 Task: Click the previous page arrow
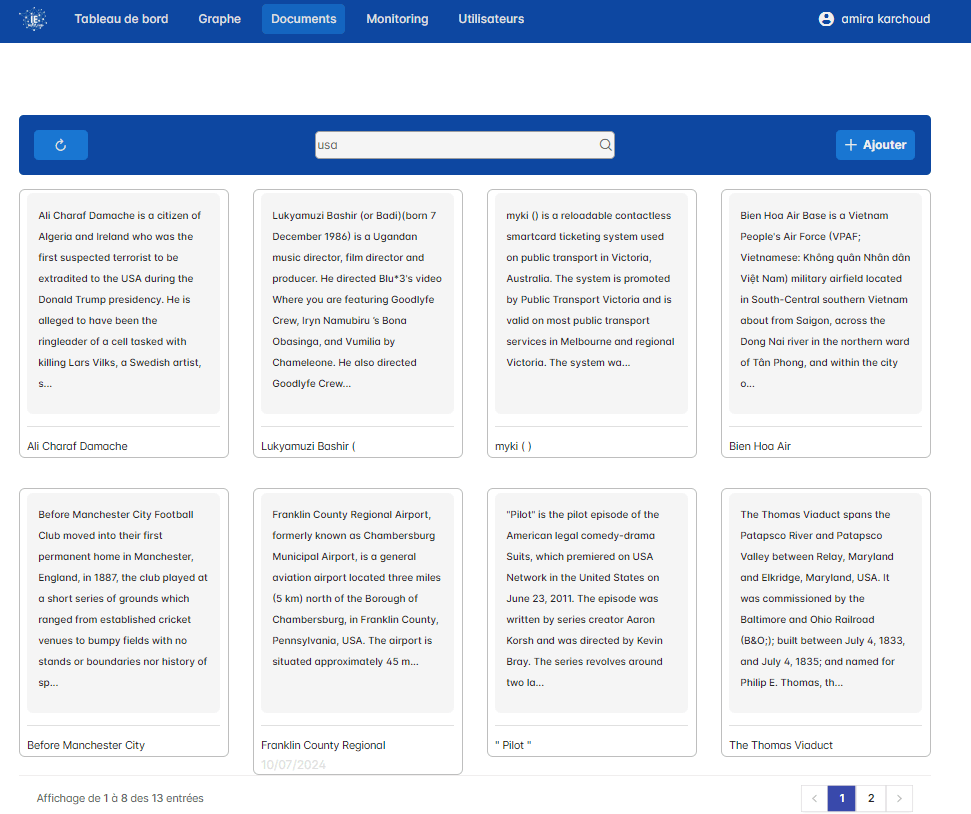813,798
